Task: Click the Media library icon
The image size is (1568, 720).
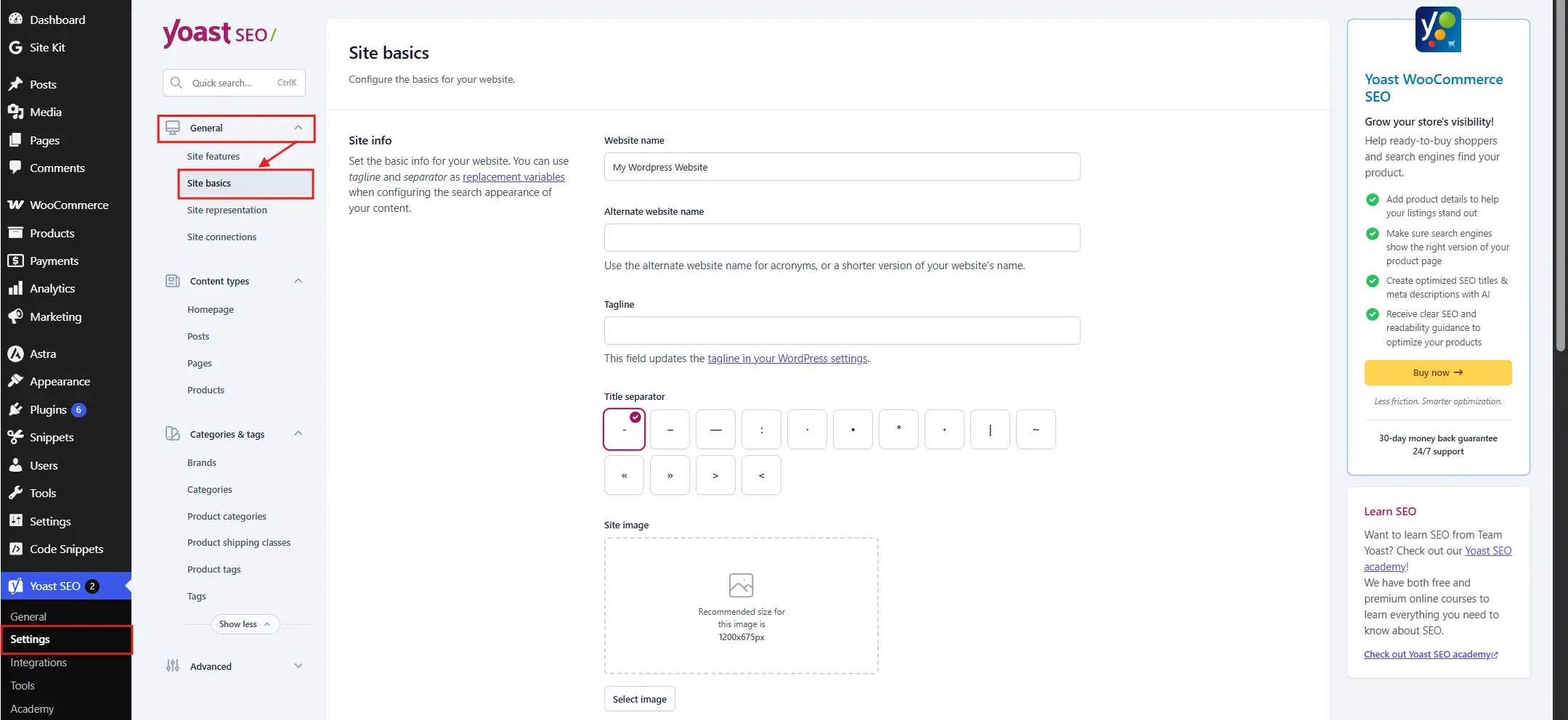Action: point(15,112)
